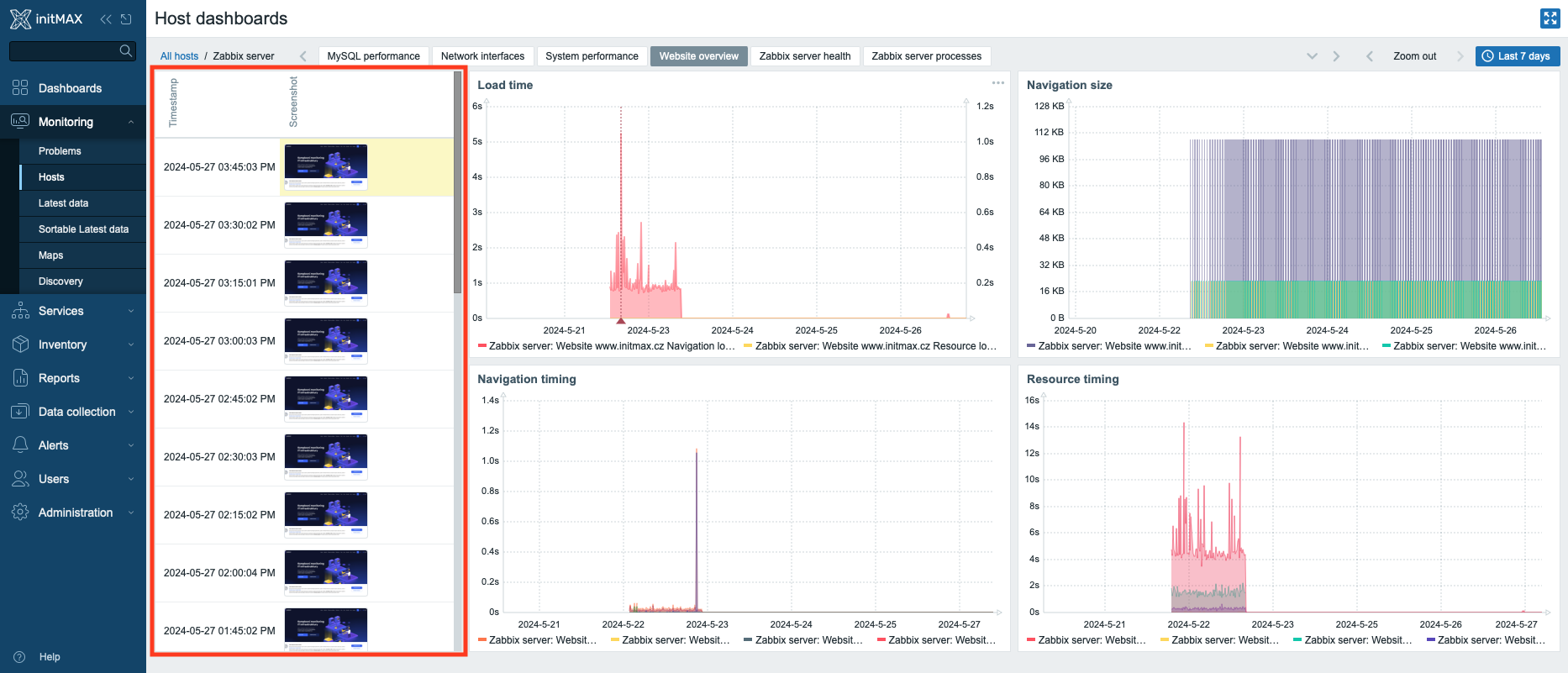Open the Last 7 days time selector
This screenshot has width=1568, height=673.
1518,56
